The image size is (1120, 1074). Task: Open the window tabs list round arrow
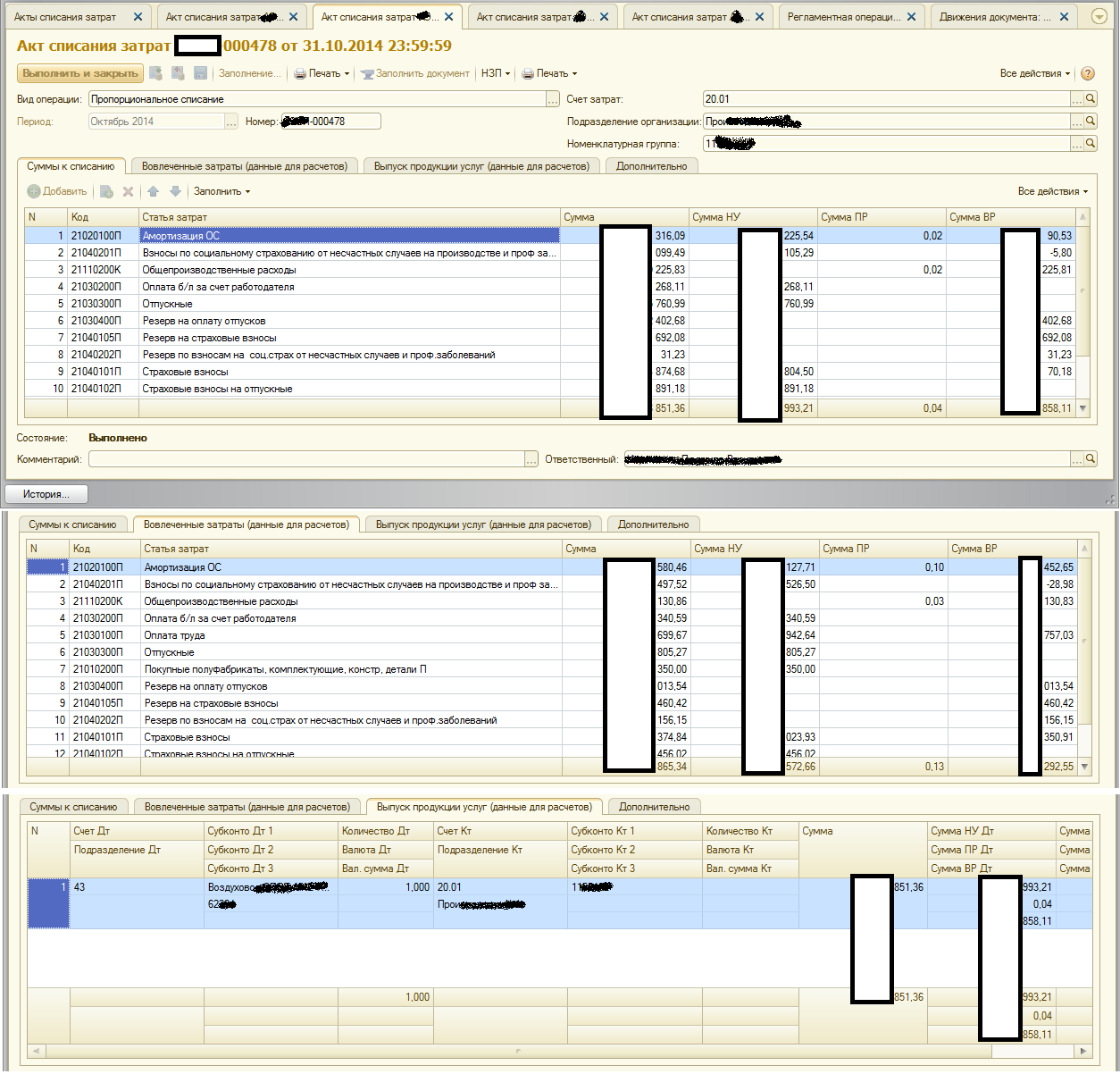(1099, 17)
